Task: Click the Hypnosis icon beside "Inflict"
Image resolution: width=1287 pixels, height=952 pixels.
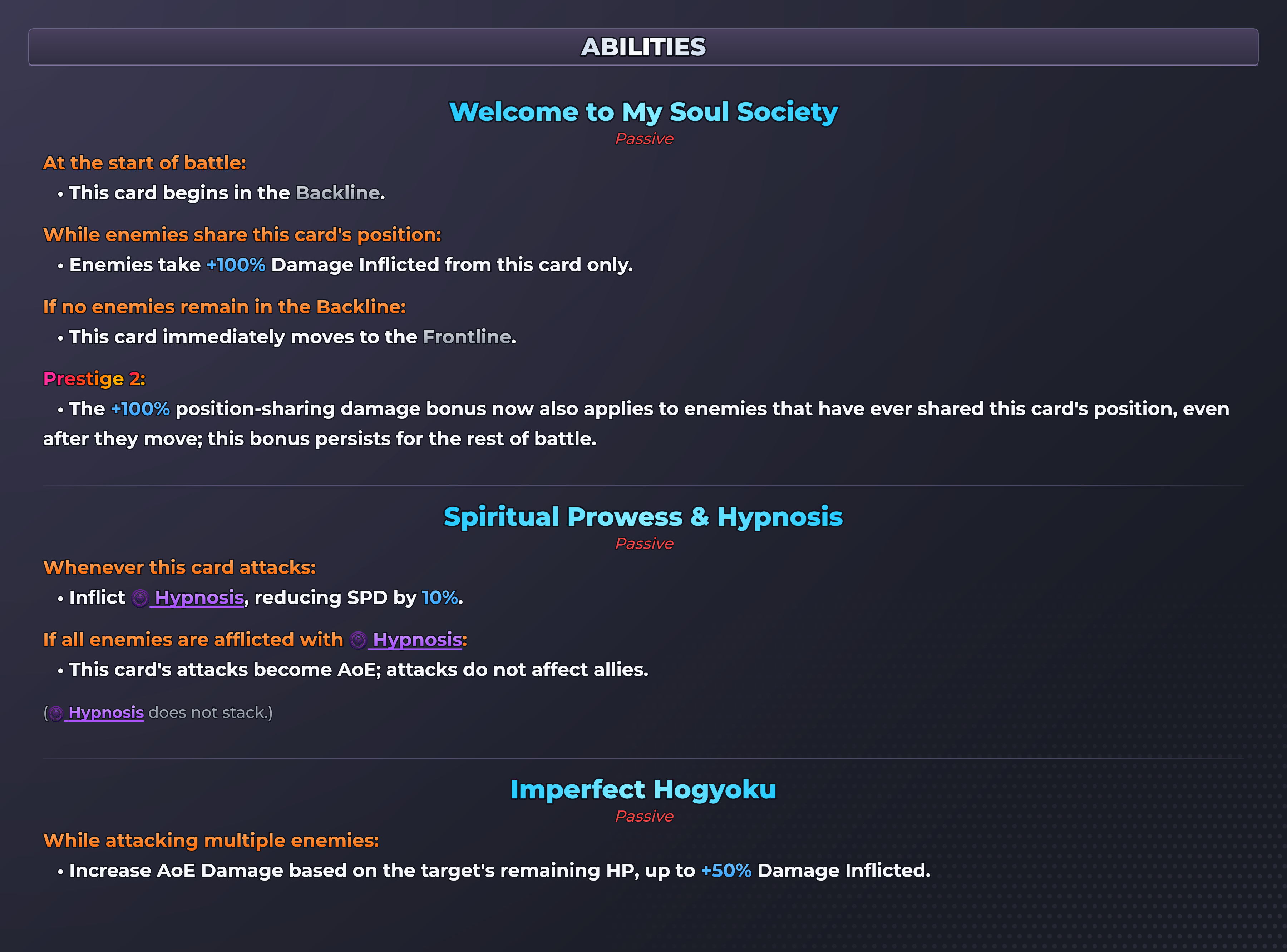Action: [140, 598]
